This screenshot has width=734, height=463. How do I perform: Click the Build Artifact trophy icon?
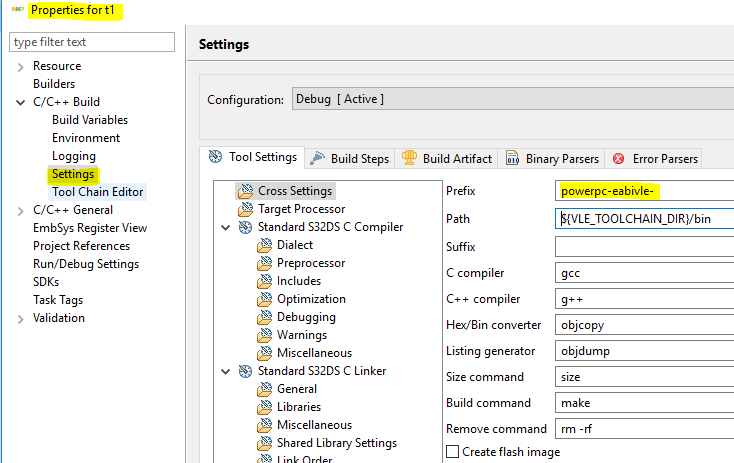coord(409,158)
